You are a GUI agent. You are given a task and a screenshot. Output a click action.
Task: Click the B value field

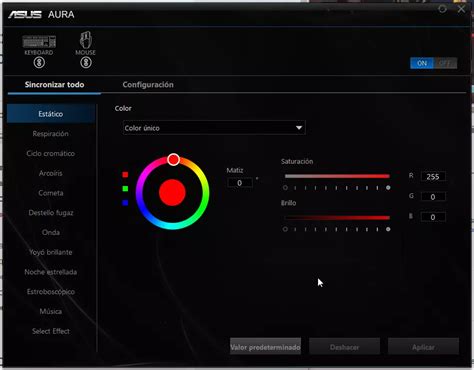(433, 217)
